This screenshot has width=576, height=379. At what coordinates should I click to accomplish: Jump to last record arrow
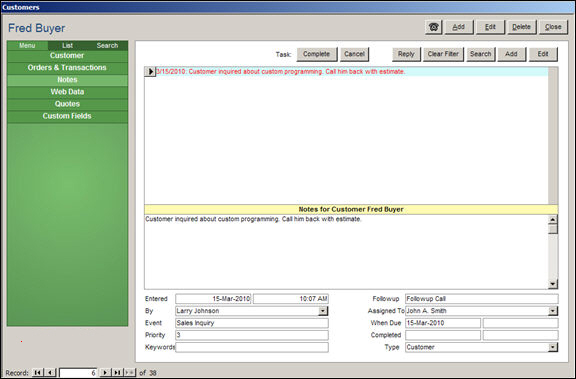point(117,372)
